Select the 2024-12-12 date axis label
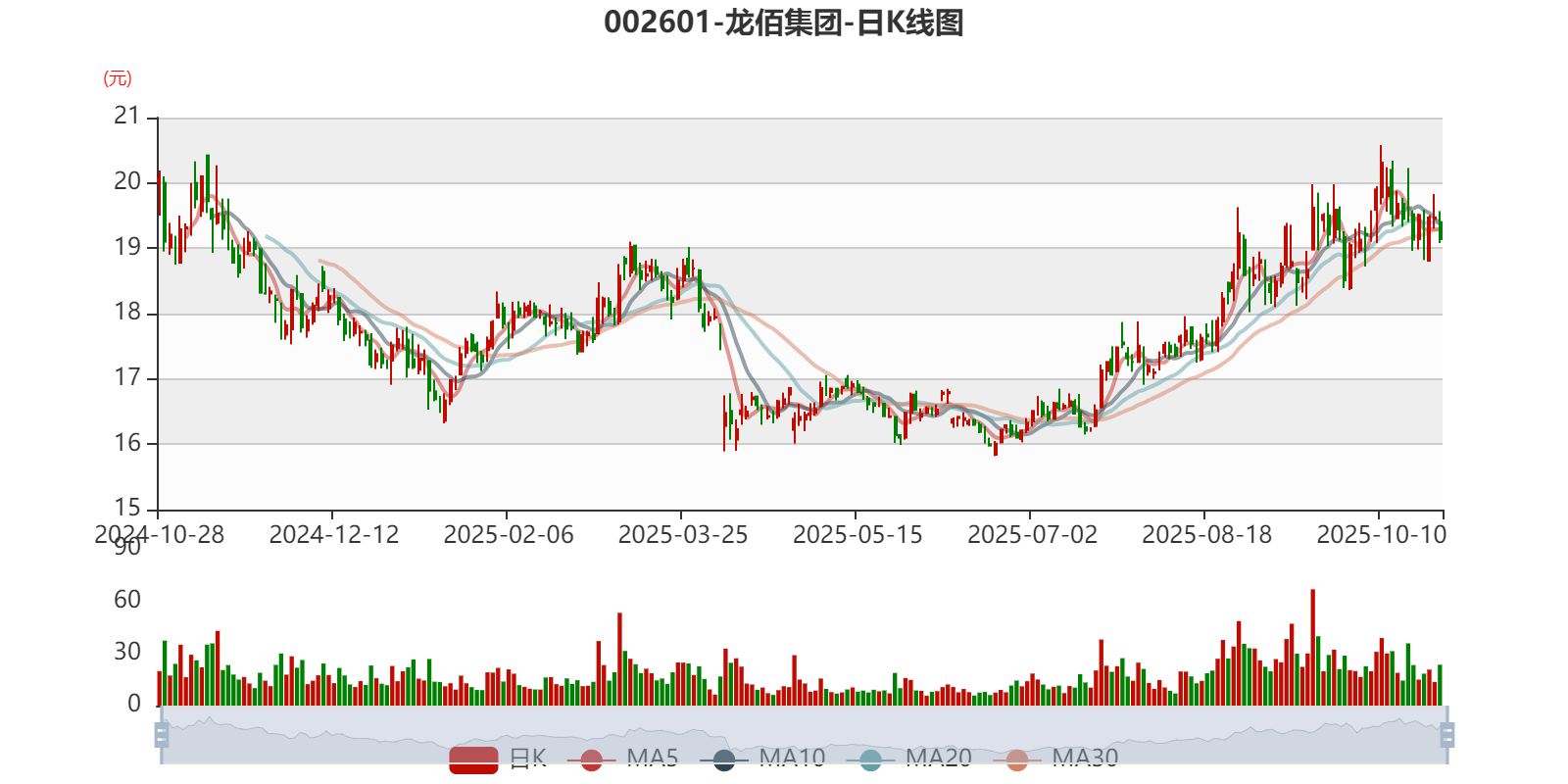Viewport: 1568px width, 784px height. (x=334, y=535)
